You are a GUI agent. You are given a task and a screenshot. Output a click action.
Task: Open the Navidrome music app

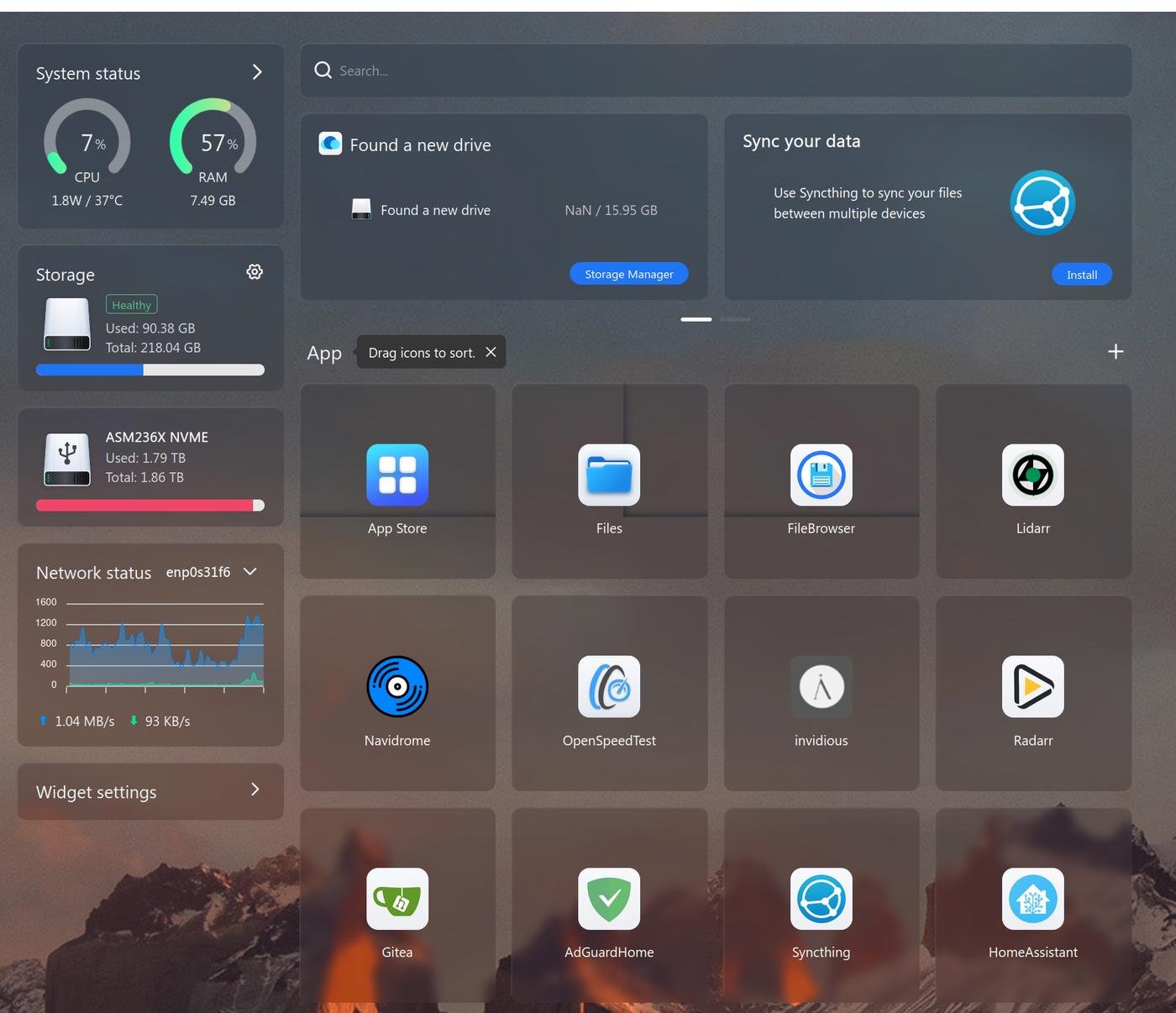[x=397, y=687]
